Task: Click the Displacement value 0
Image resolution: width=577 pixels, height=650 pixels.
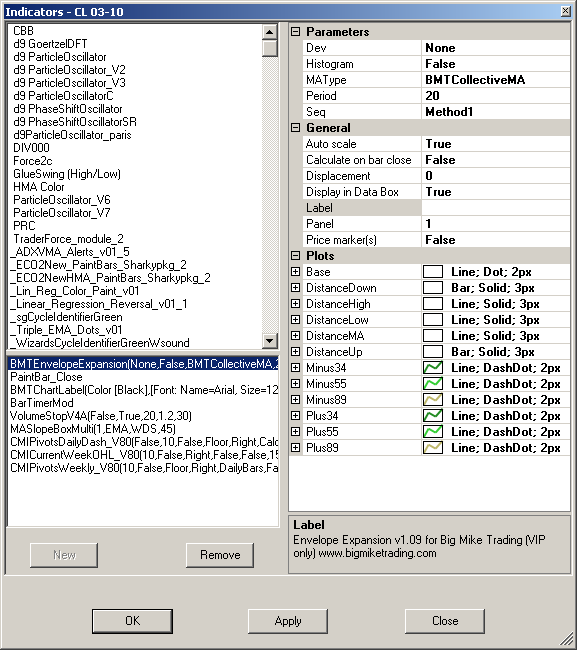Action: pos(496,176)
